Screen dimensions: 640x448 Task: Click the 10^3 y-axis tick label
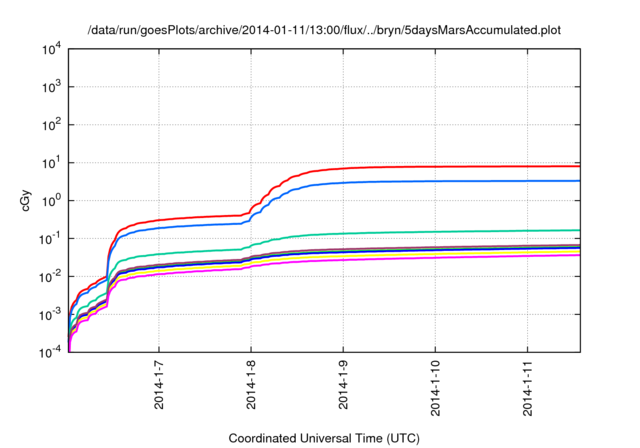point(51,87)
